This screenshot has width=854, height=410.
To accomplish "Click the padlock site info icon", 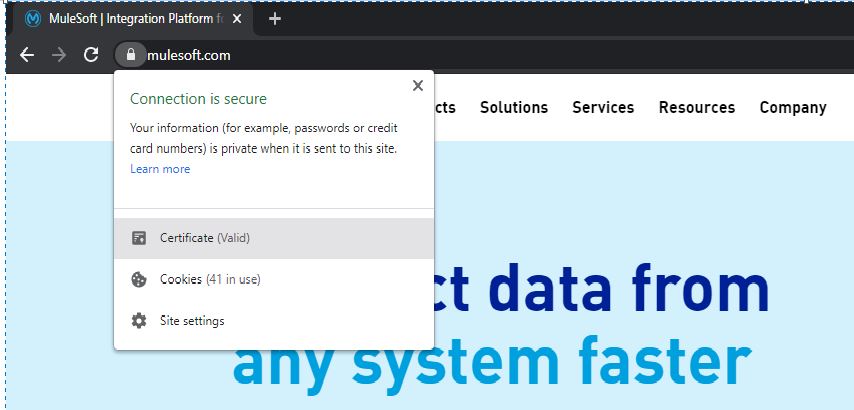I will 130,54.
